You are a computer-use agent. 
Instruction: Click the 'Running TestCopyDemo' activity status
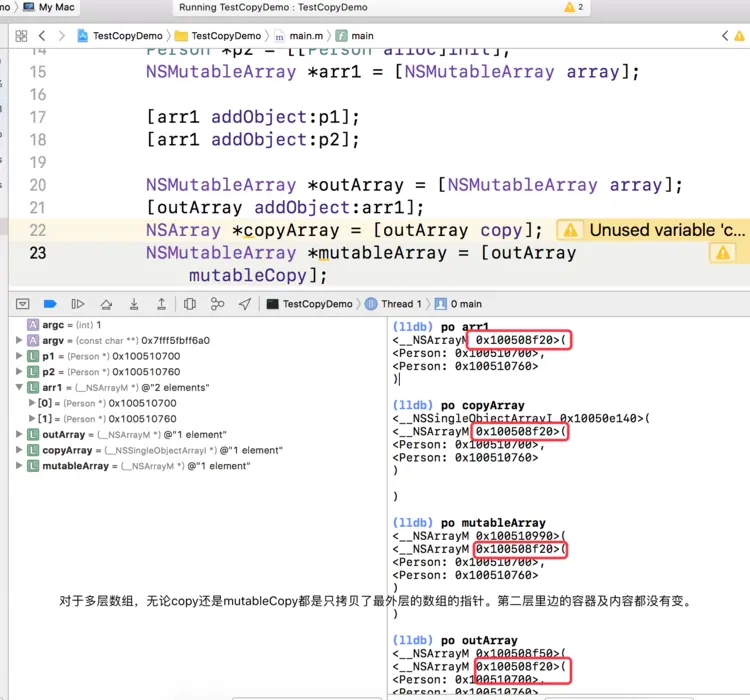(273, 7)
